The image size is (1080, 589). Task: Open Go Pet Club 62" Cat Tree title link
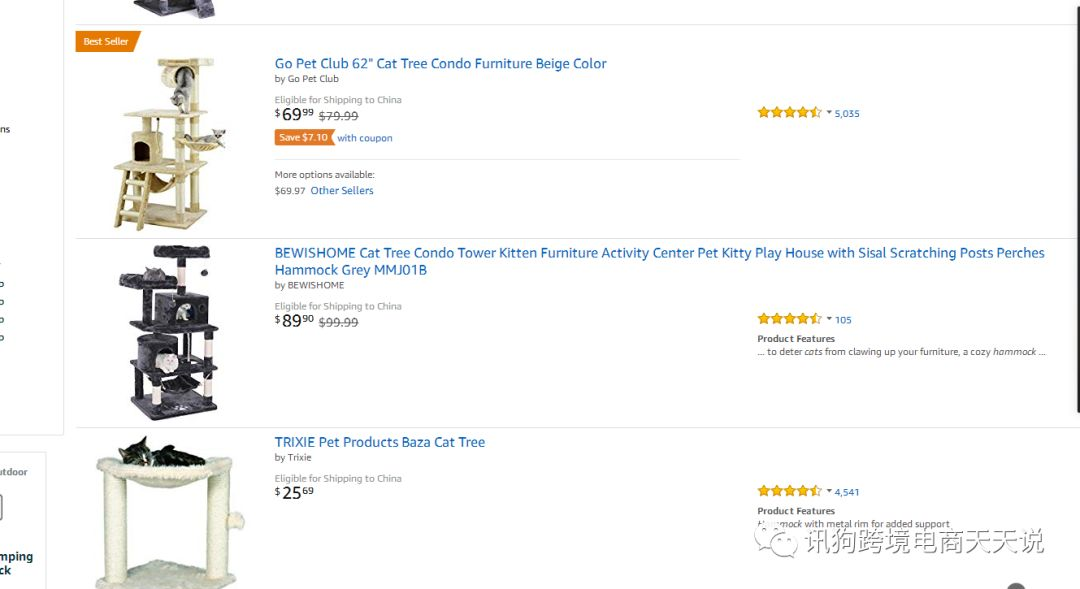[x=440, y=63]
